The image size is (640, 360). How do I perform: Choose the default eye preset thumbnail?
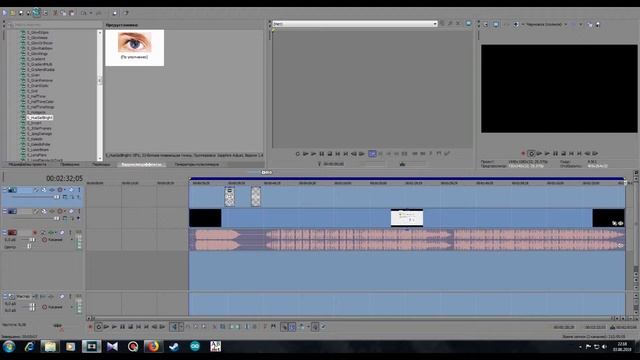134,47
